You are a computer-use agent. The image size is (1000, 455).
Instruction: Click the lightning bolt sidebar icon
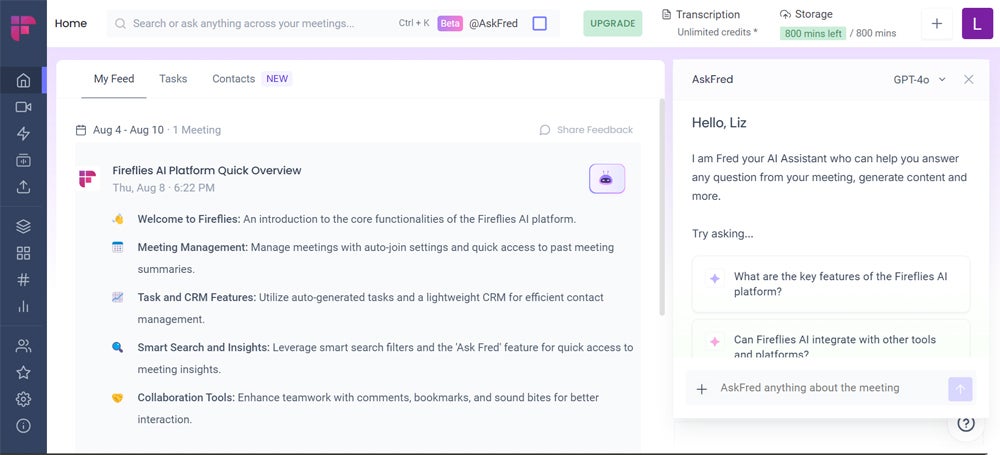23,134
